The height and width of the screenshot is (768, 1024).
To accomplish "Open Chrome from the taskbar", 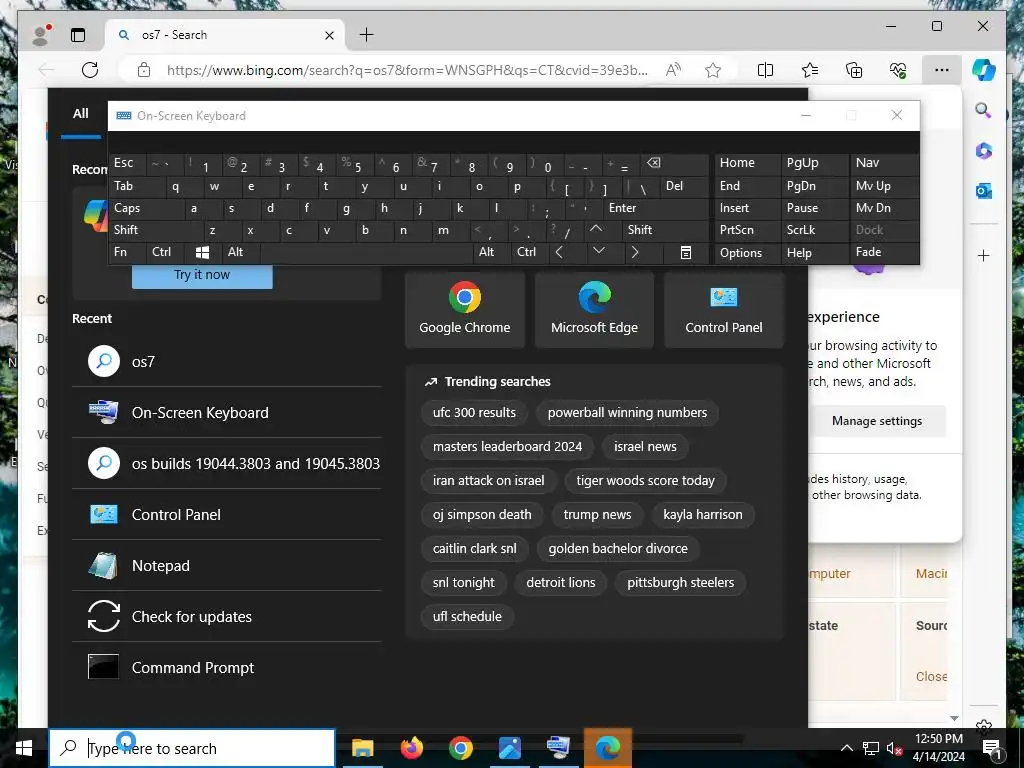I will click(460, 748).
